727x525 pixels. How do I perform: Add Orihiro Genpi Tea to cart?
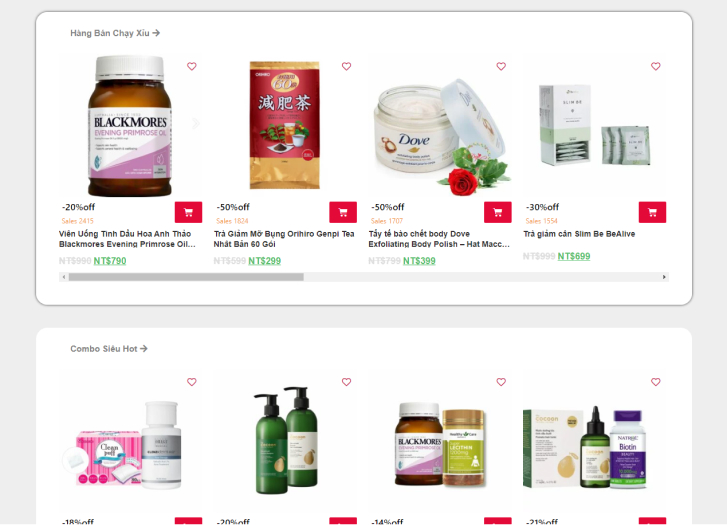343,212
